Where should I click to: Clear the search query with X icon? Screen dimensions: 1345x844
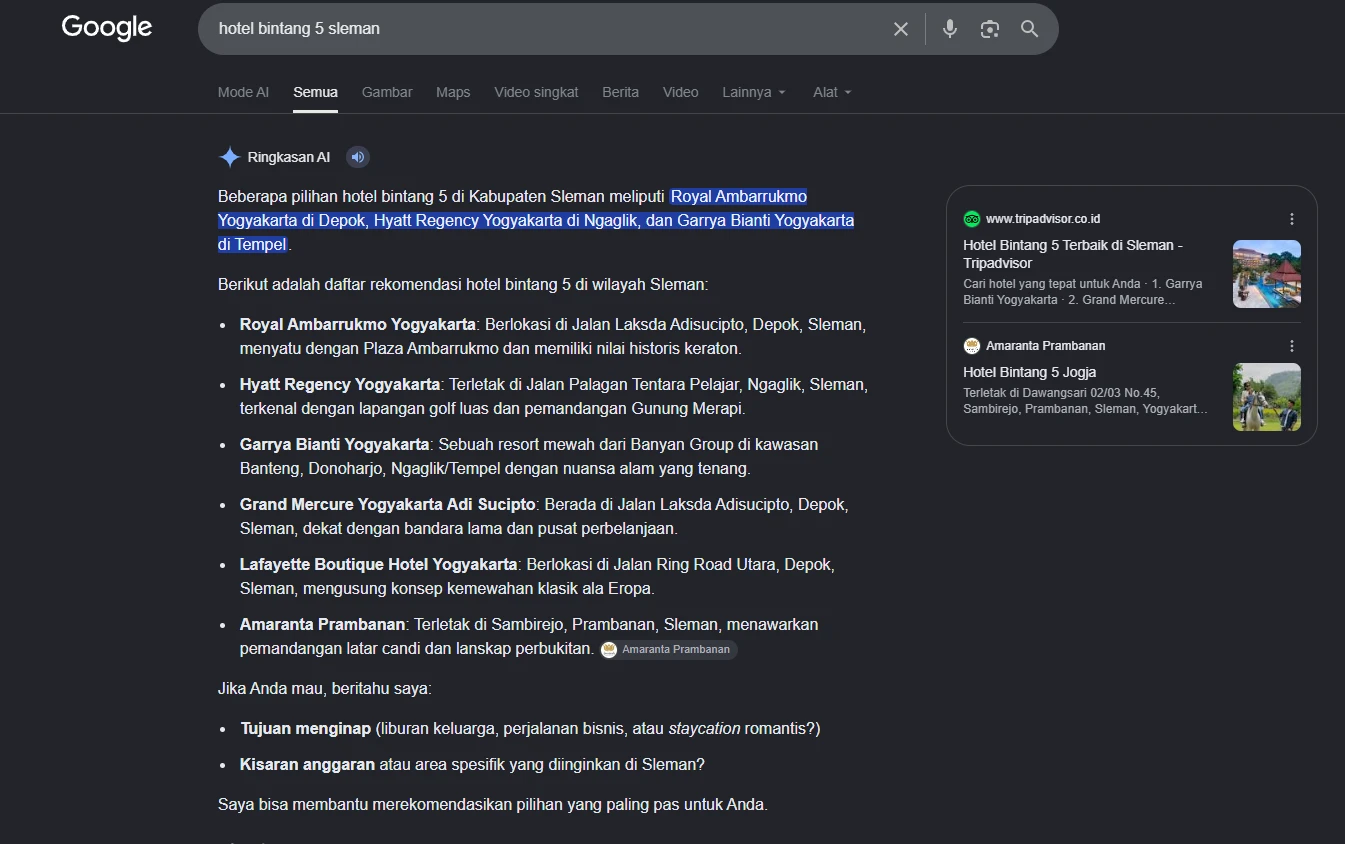point(901,29)
